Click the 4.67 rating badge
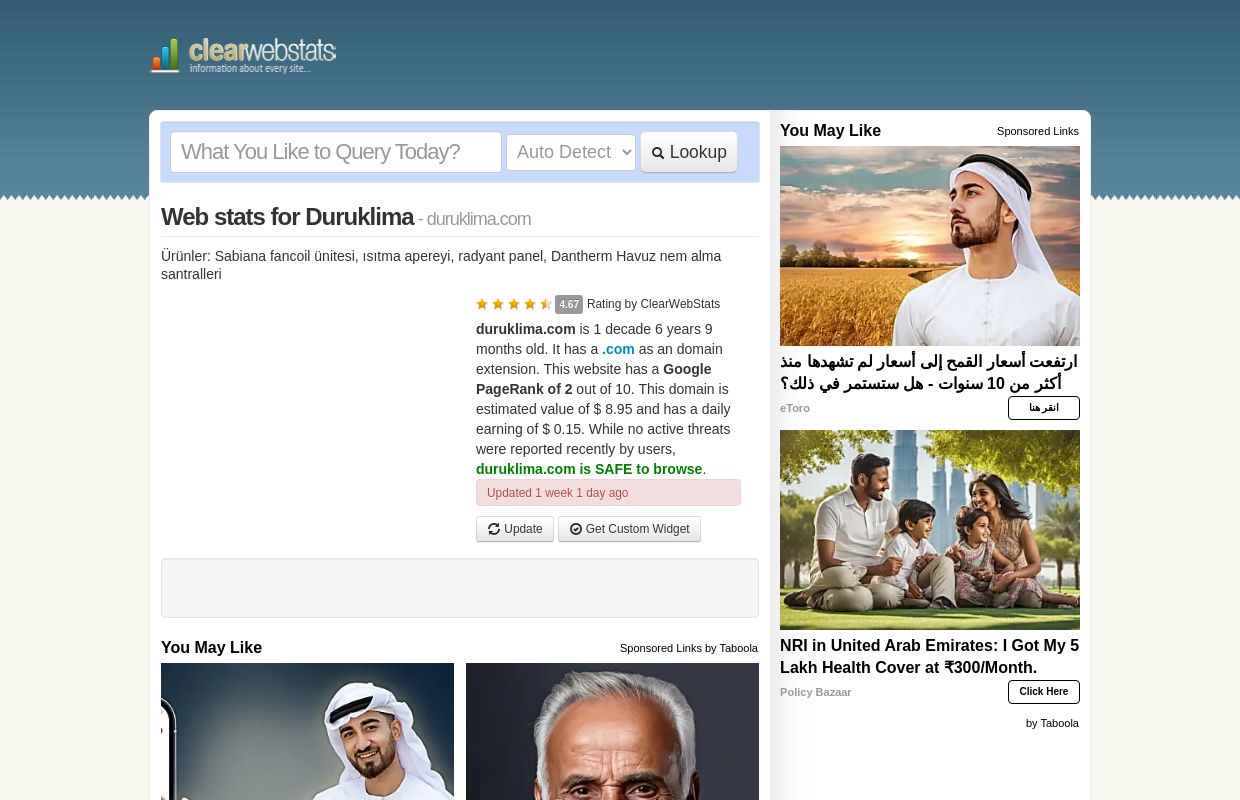Screen dimensions: 1240x800 (569, 305)
